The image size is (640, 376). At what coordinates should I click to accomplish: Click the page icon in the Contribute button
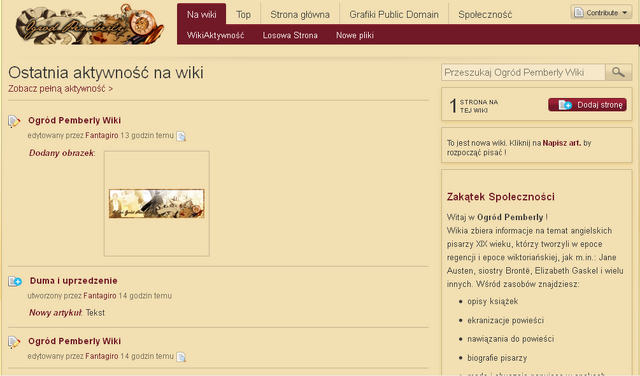(579, 13)
